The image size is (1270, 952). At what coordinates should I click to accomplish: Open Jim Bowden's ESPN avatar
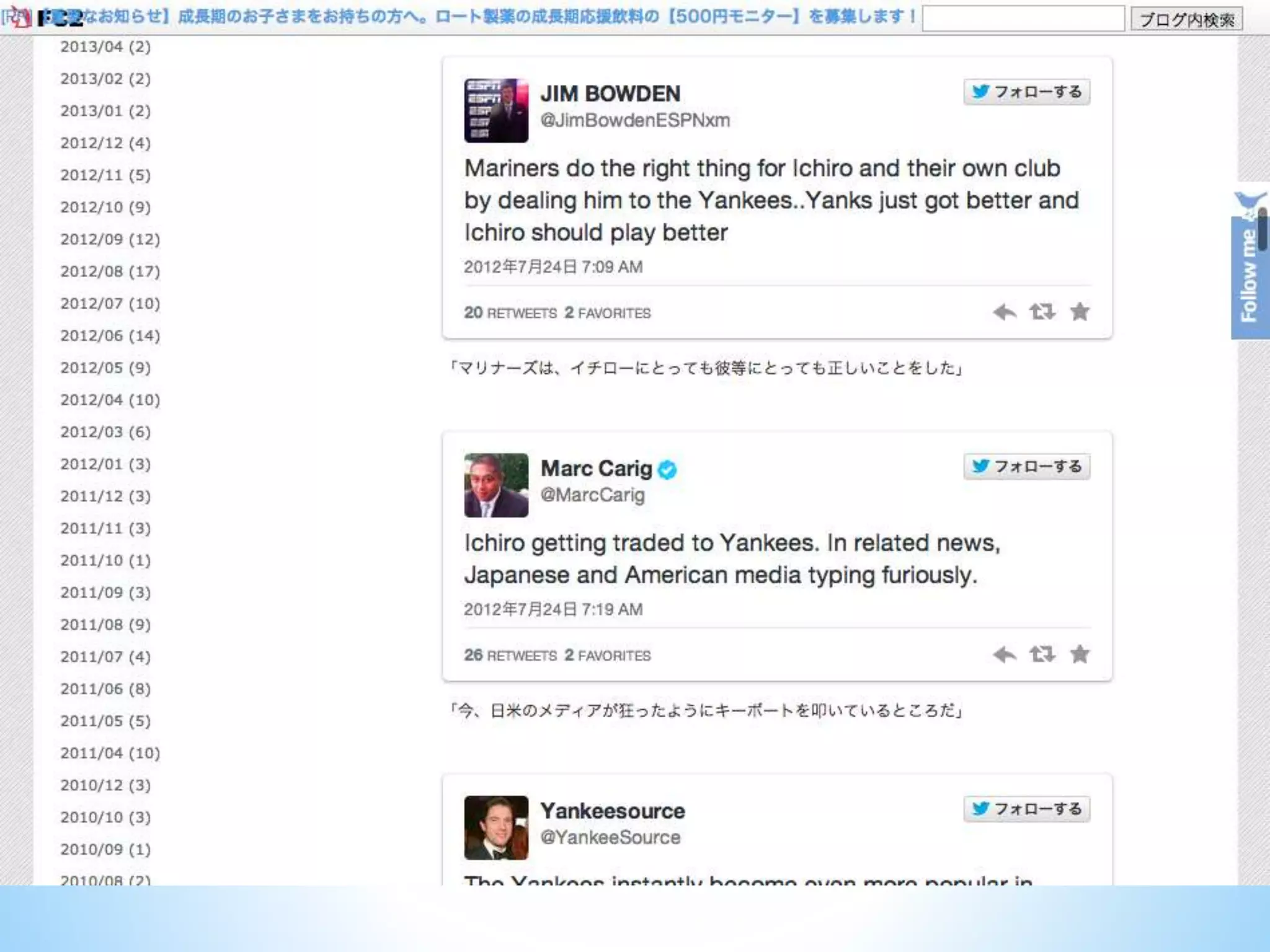tap(496, 110)
